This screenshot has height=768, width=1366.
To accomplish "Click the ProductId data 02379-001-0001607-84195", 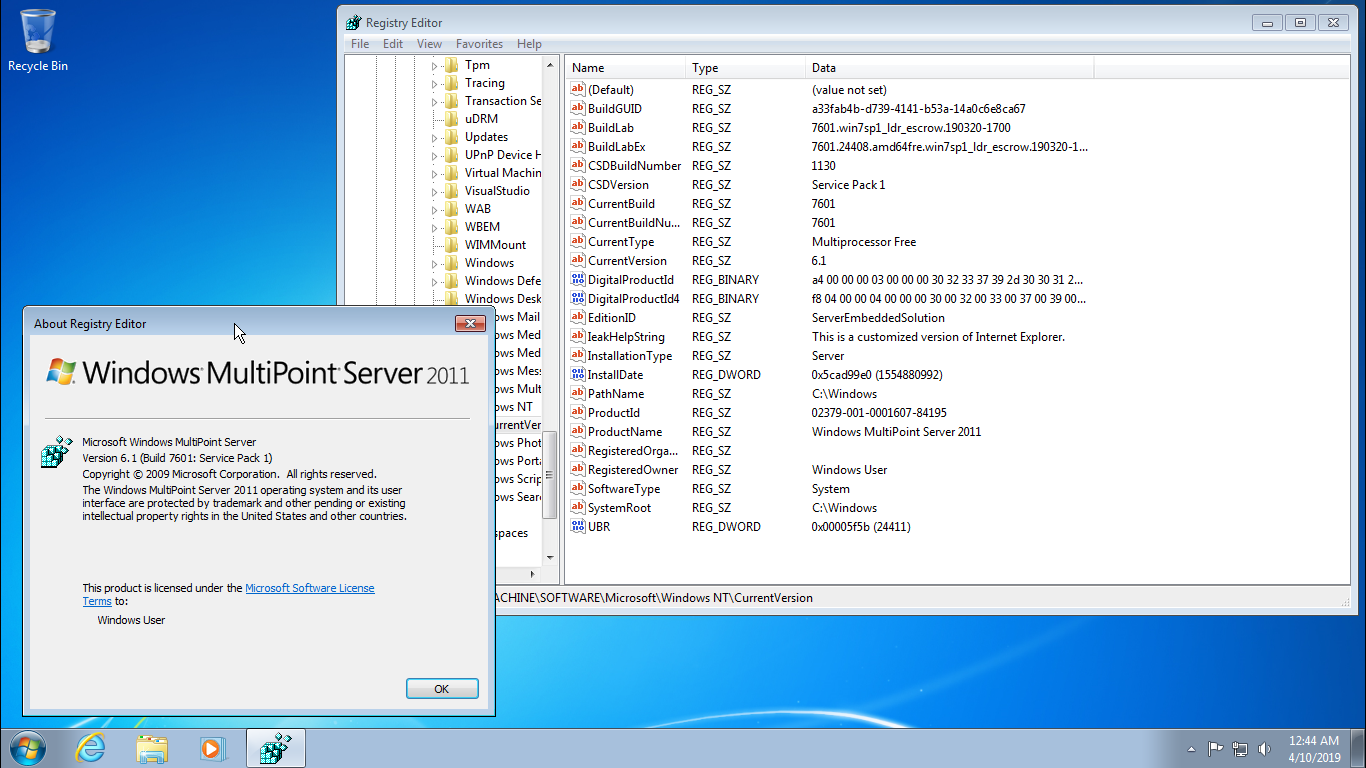I will [879, 412].
